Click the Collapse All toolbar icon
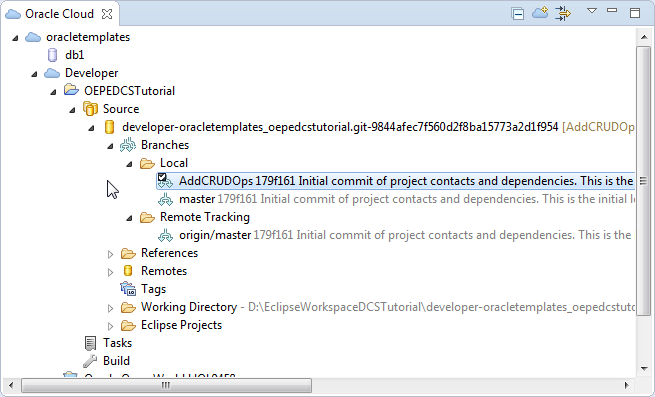This screenshot has width=655, height=397. coord(518,14)
